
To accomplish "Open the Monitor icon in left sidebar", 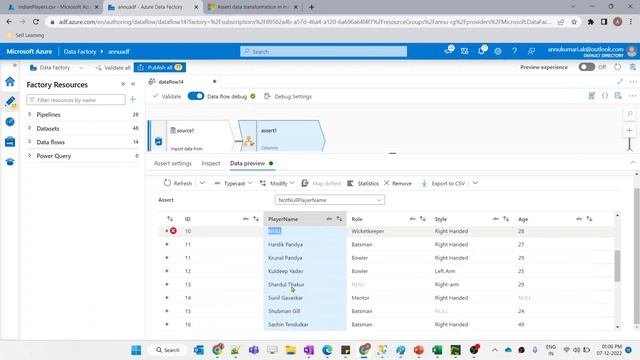I will 10,122.
